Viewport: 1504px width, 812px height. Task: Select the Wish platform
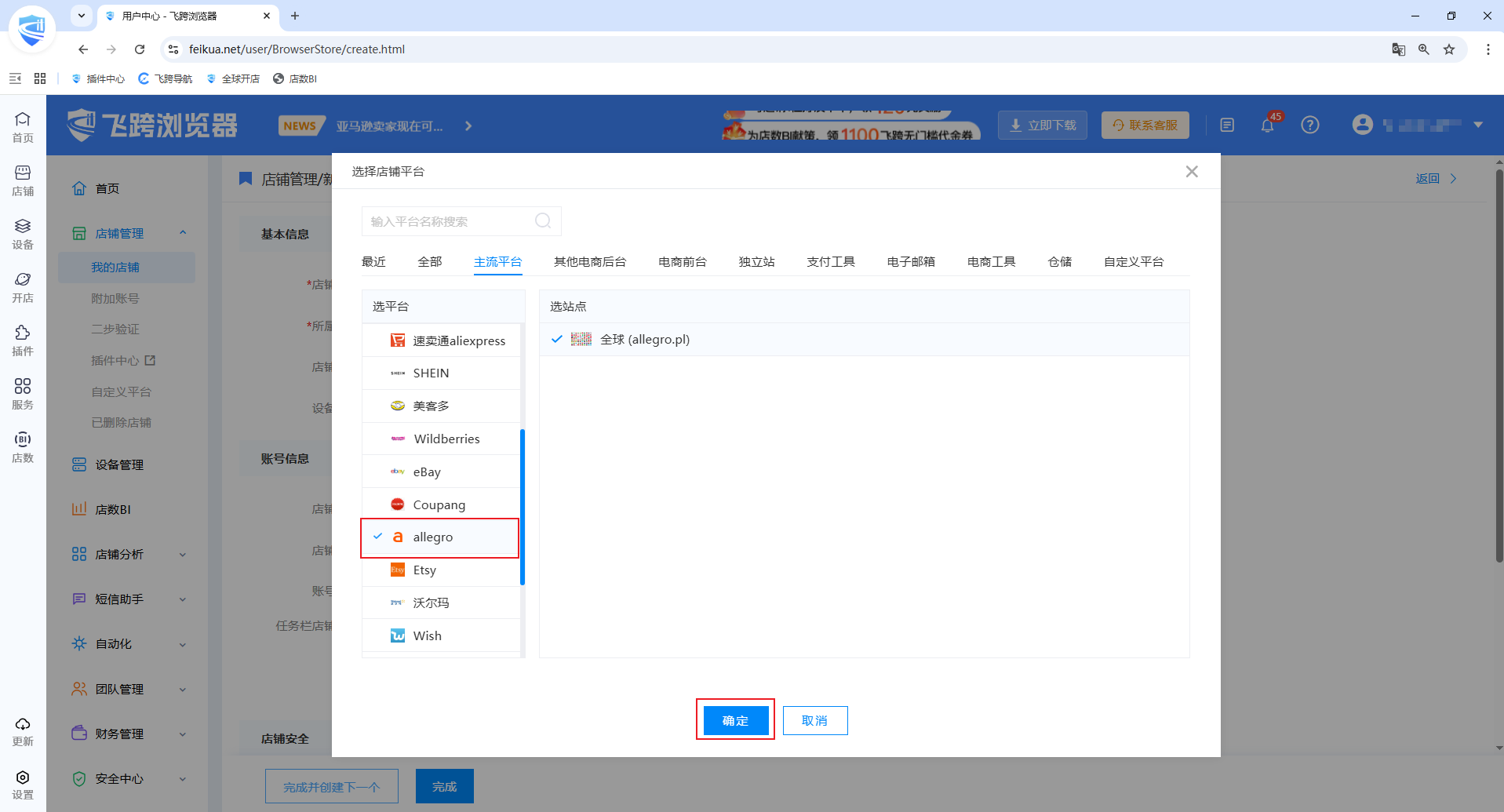click(440, 636)
